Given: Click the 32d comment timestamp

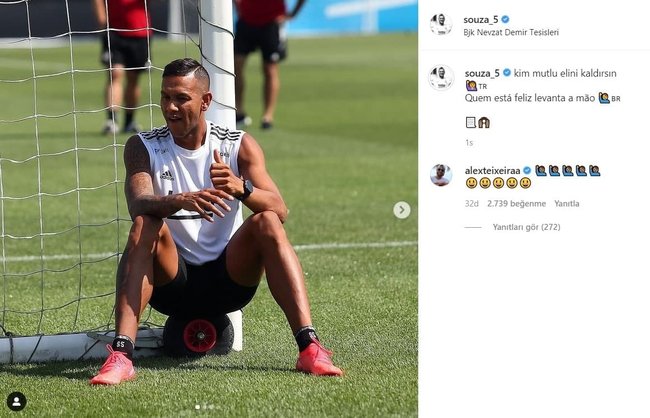Looking at the screenshot, I should click(x=471, y=204).
